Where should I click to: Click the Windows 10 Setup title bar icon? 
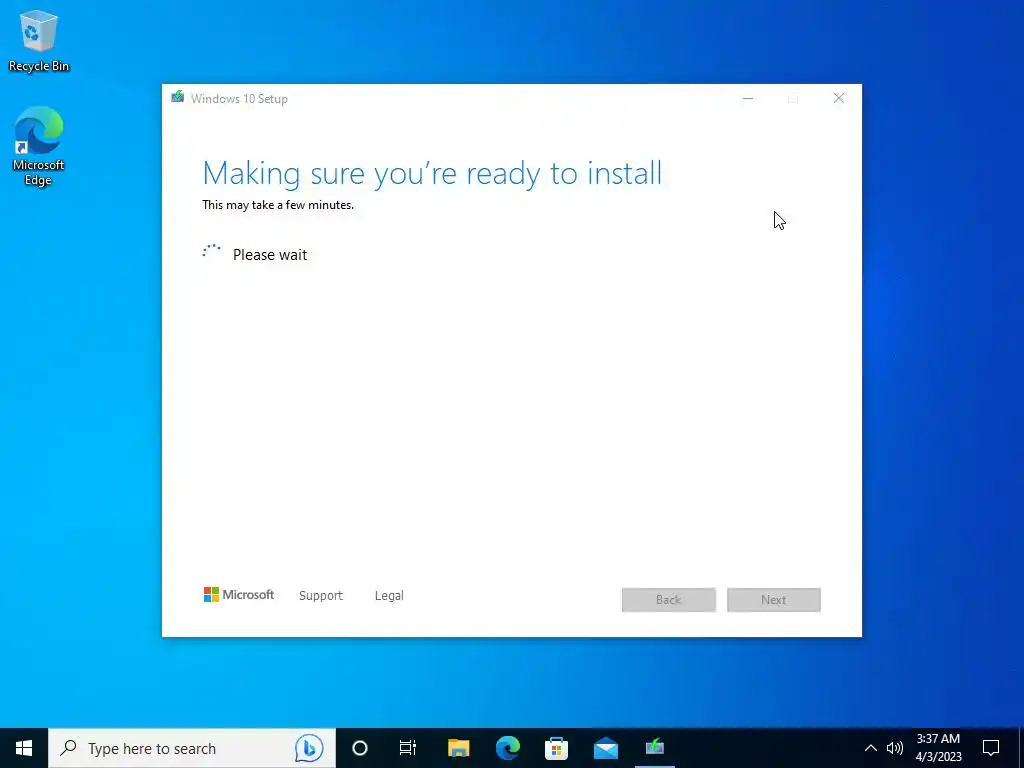click(178, 97)
